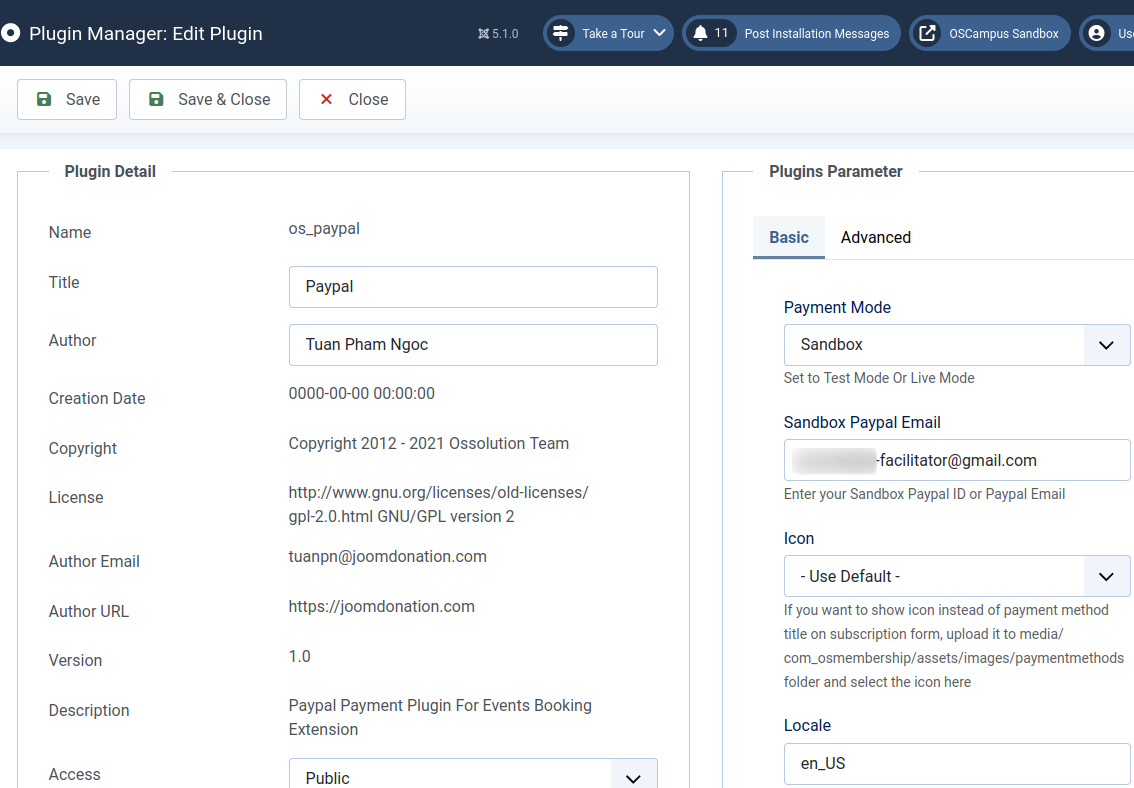Click the Paypal Payment Plugin description text
The image size is (1134, 788).
pyautogui.click(x=440, y=717)
